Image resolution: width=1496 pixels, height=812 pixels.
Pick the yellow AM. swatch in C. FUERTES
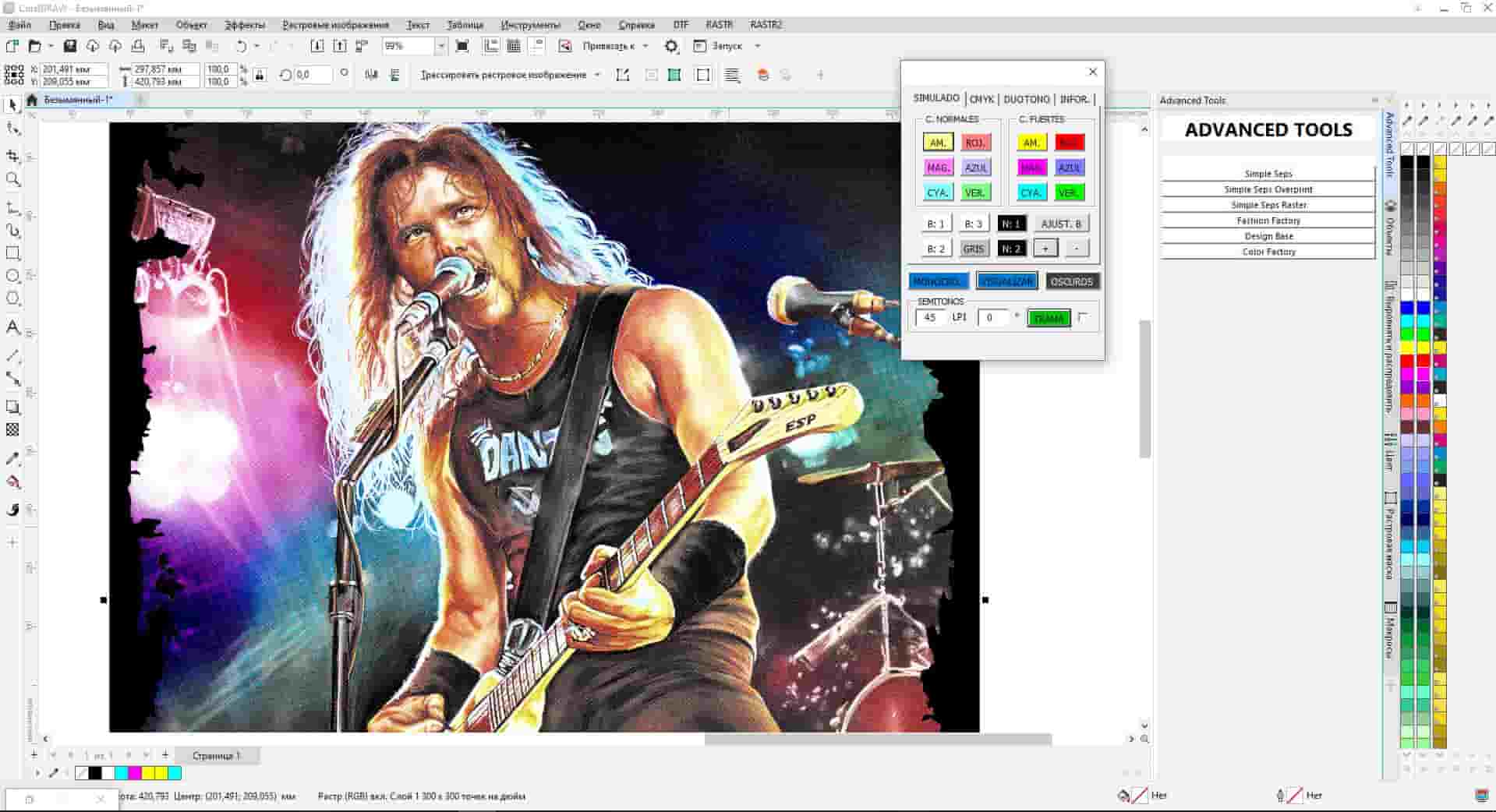(x=1031, y=143)
